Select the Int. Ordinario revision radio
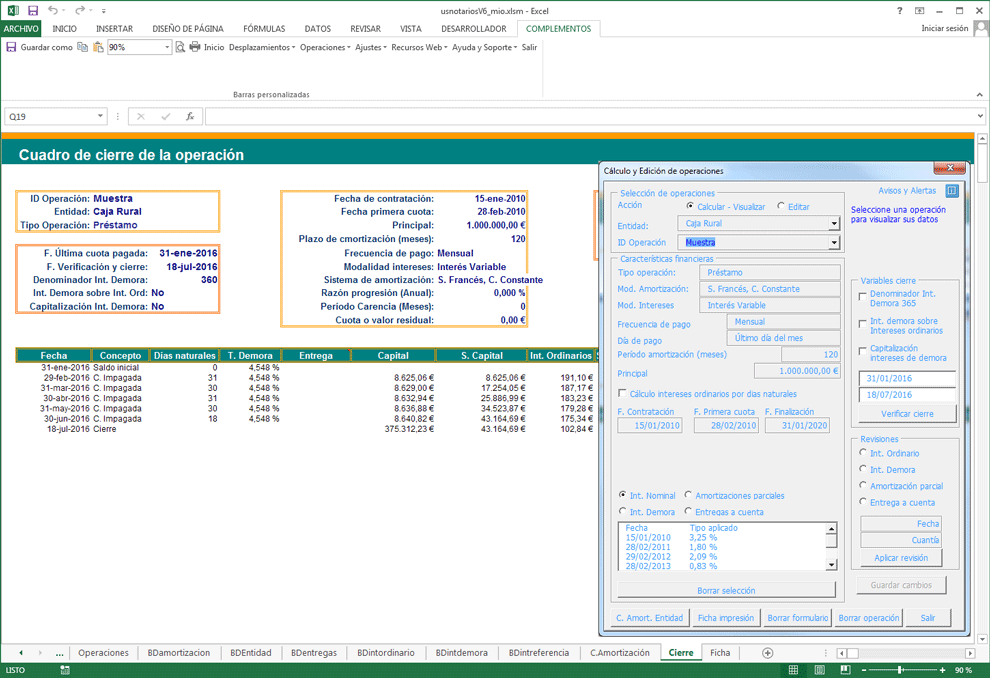The width and height of the screenshot is (990, 678). pos(863,453)
